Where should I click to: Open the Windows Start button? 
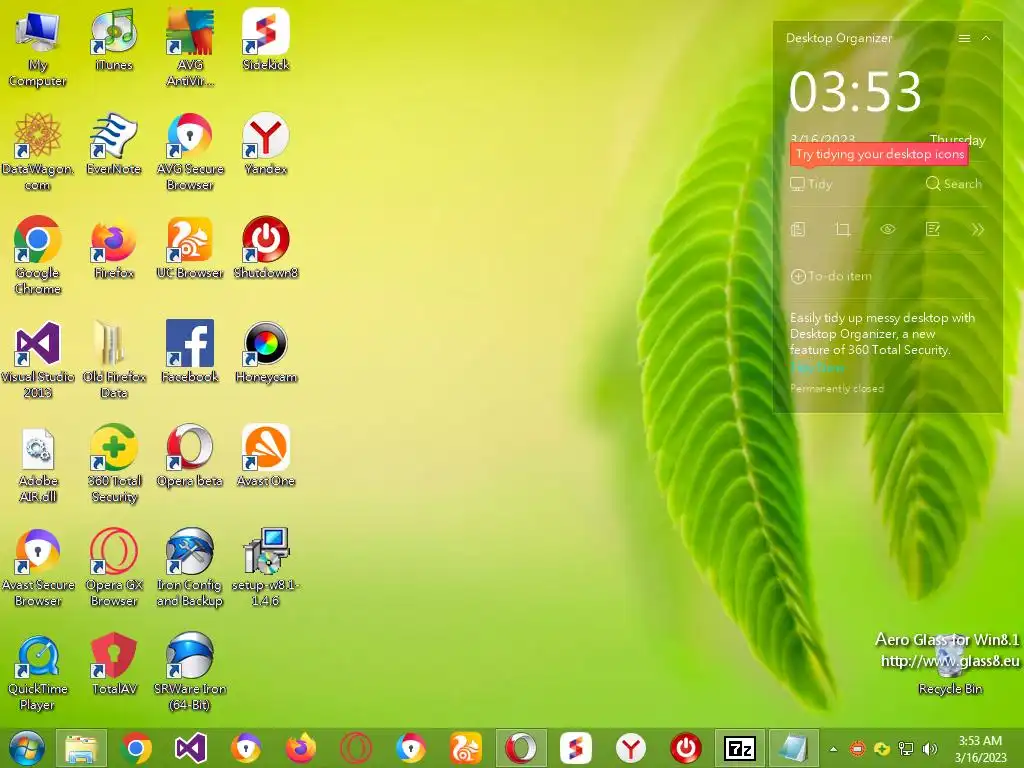tap(27, 748)
